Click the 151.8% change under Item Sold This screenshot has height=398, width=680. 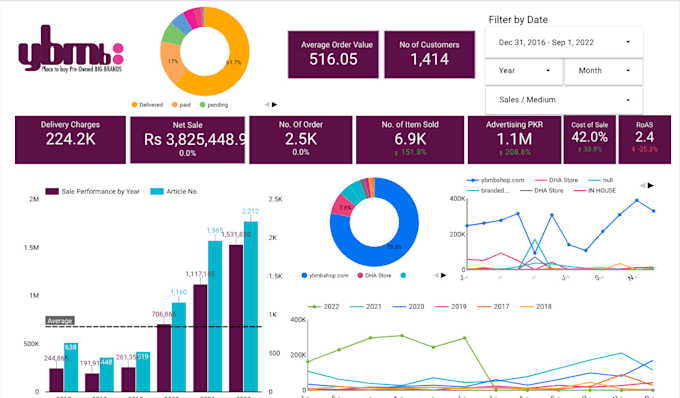410,152
